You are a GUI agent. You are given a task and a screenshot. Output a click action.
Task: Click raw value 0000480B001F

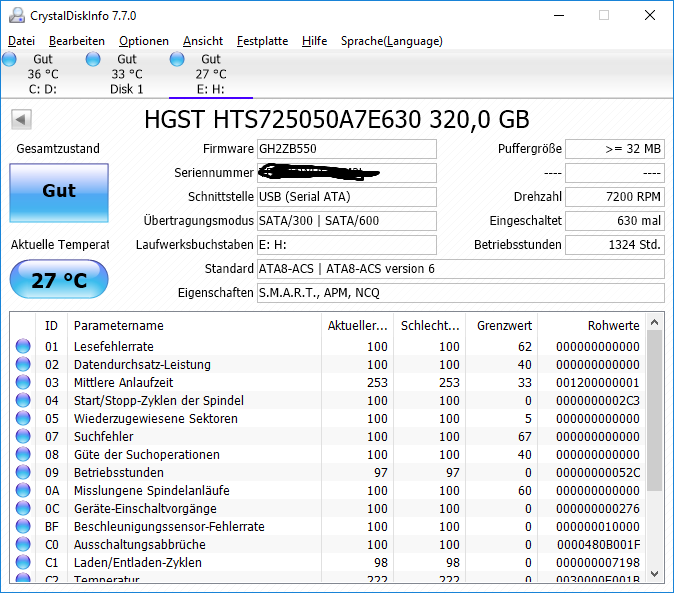598,545
